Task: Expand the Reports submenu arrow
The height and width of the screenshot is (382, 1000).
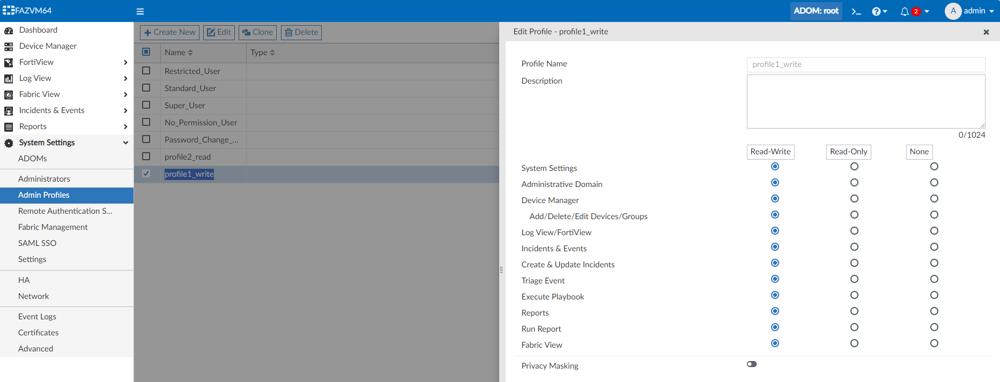Action: pos(125,126)
